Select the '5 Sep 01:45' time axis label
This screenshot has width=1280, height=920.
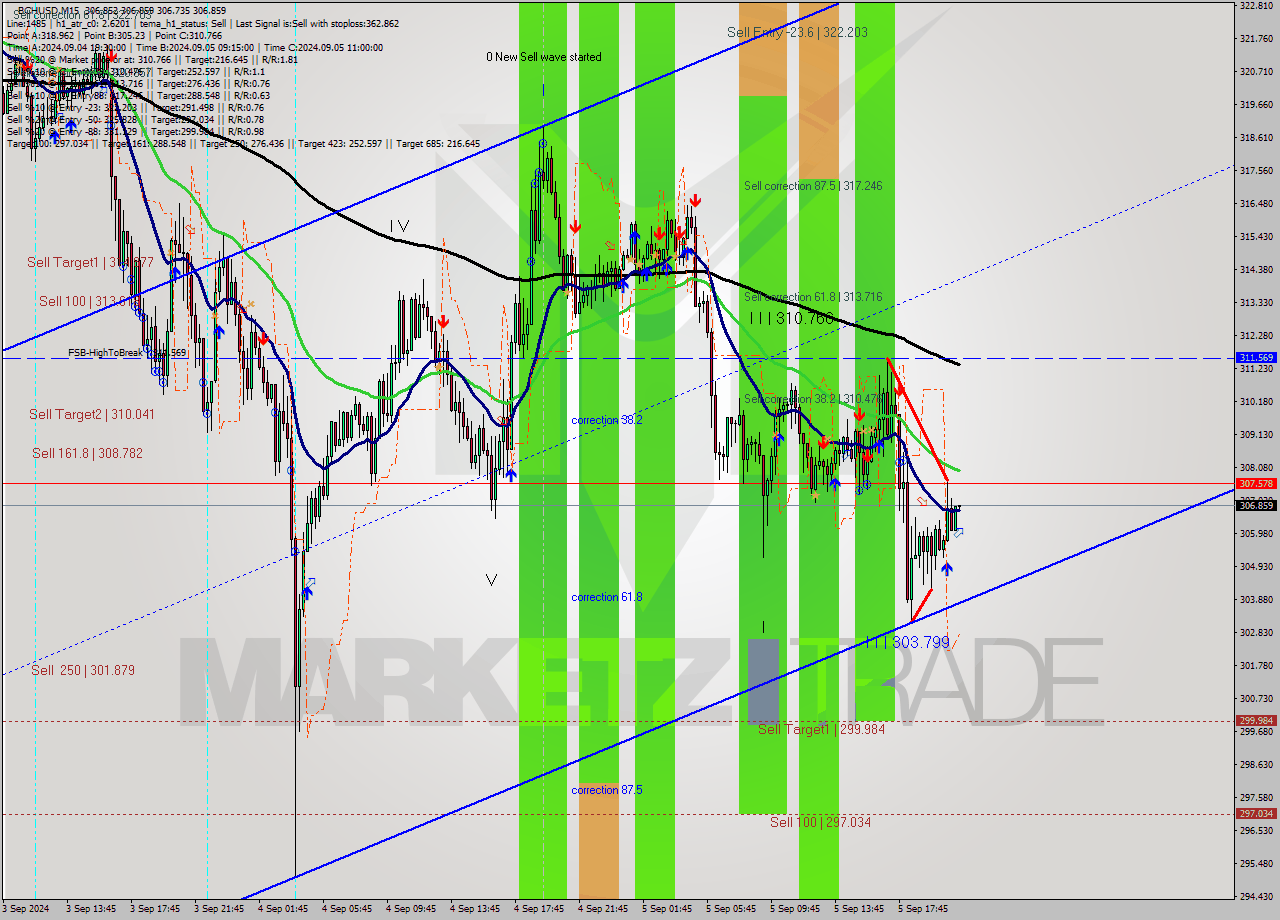tap(668, 909)
